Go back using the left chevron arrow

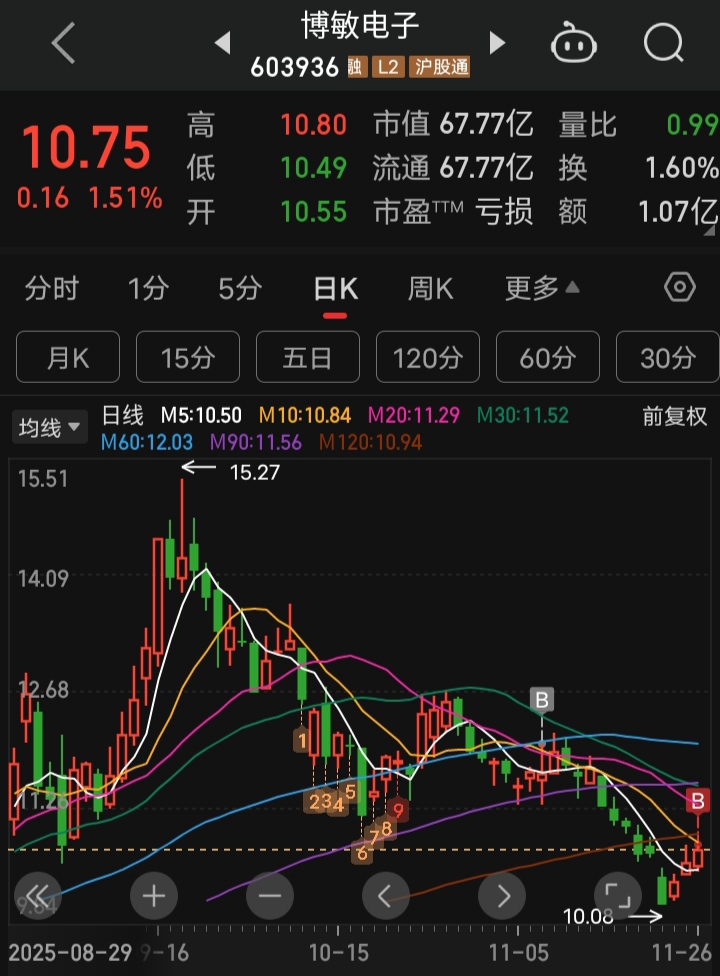click(63, 43)
